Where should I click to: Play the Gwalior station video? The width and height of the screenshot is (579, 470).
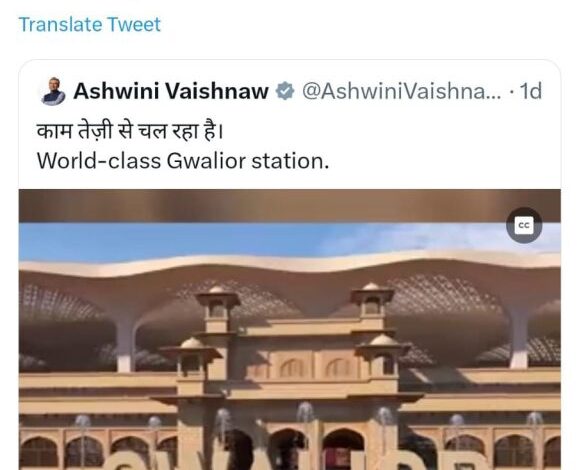pyautogui.click(x=290, y=329)
